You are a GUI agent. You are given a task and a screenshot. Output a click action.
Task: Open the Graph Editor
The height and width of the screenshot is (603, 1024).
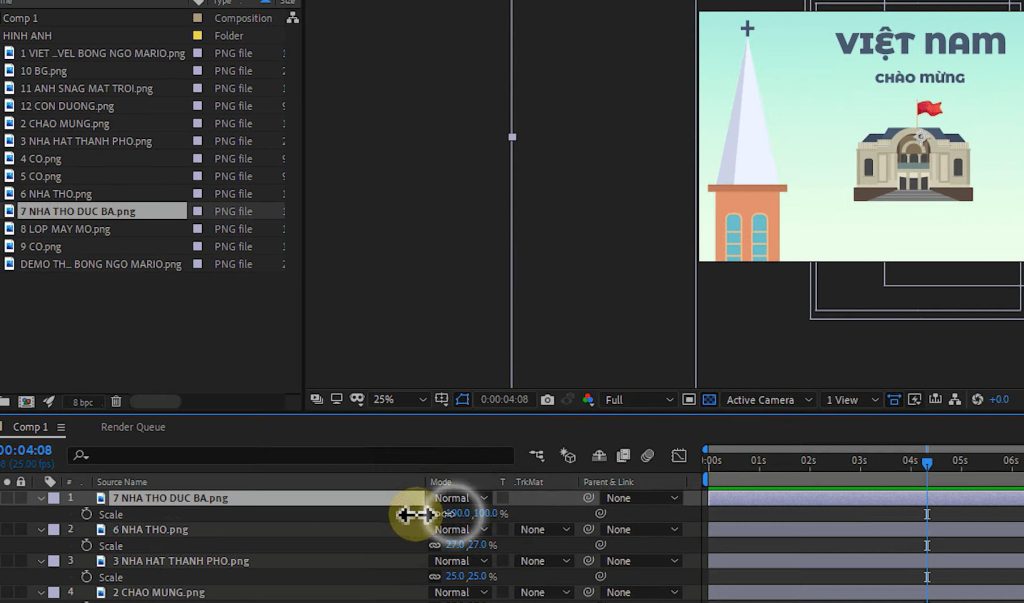678,455
